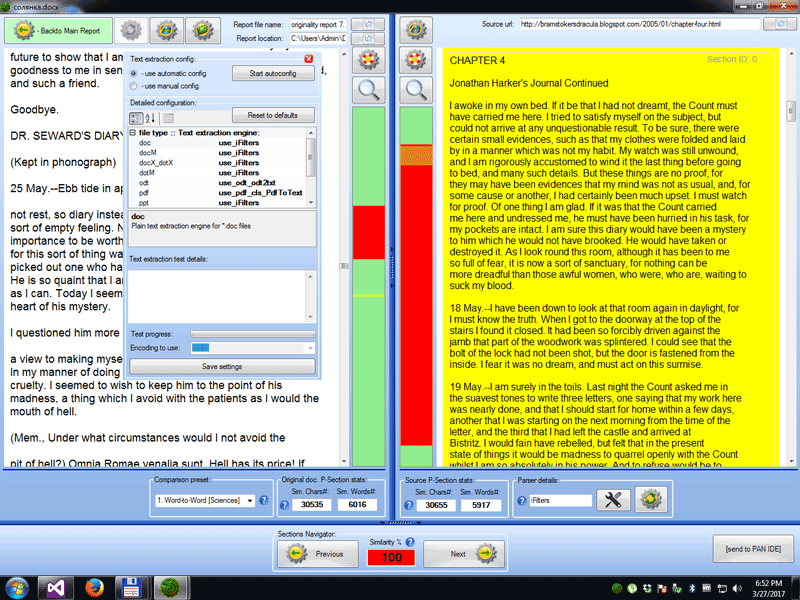Click the button right of the Report file name field

pyautogui.click(x=368, y=24)
